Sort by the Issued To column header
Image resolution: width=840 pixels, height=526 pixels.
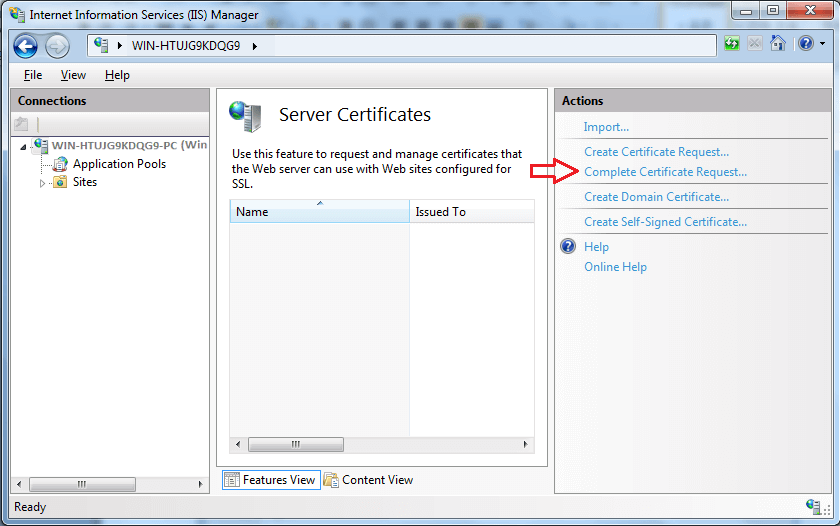point(472,212)
